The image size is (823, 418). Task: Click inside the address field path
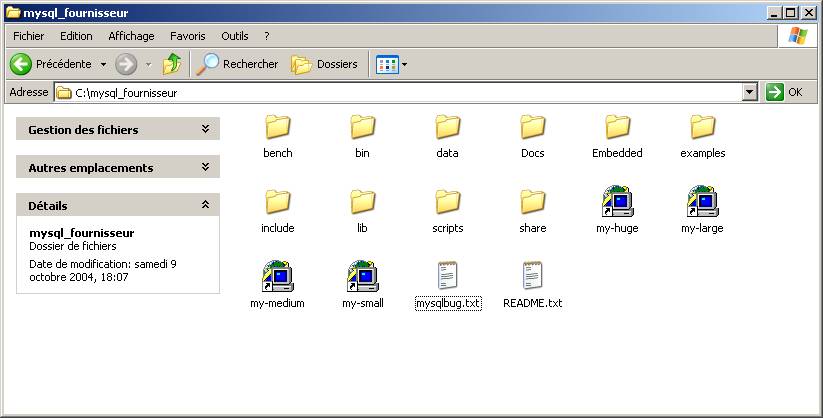400,92
